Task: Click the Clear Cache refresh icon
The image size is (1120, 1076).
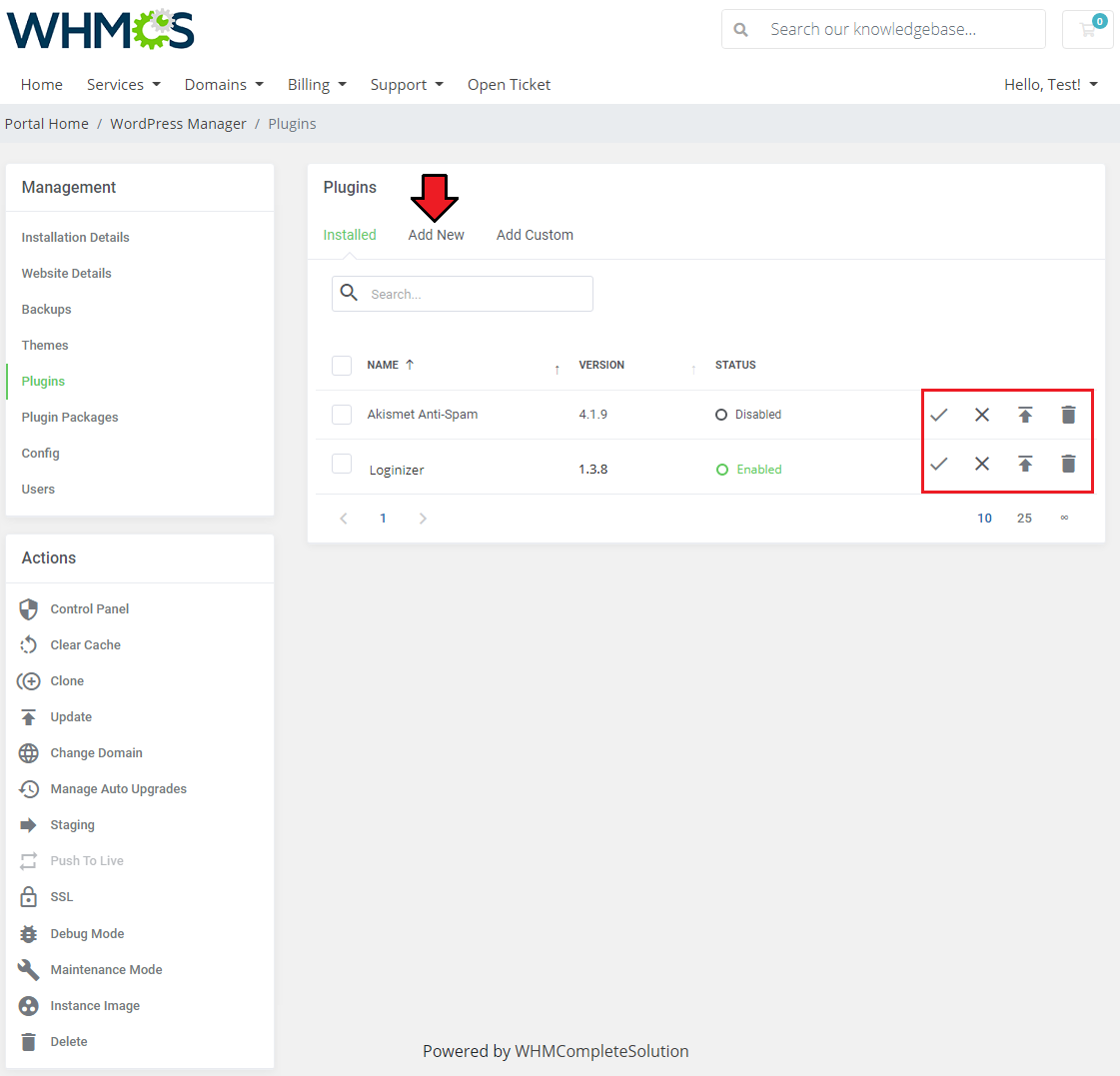Action: (29, 645)
